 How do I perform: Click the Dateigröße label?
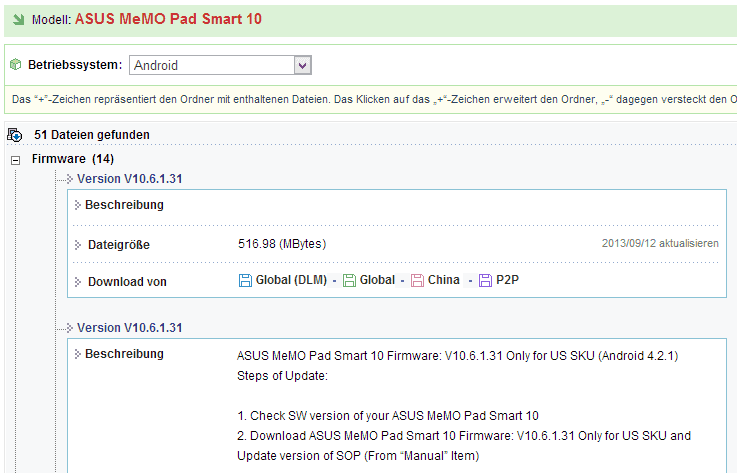click(x=118, y=245)
